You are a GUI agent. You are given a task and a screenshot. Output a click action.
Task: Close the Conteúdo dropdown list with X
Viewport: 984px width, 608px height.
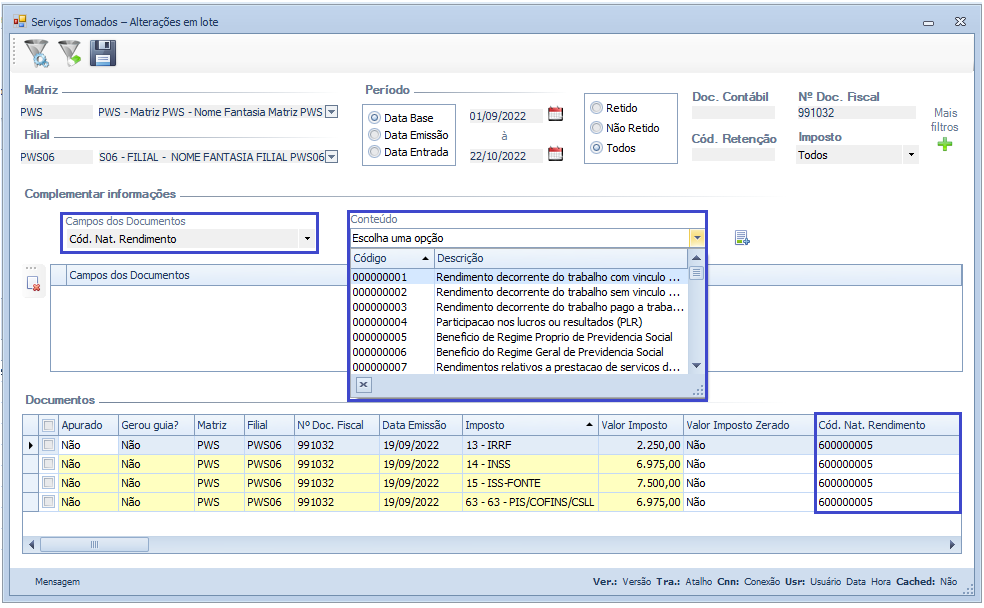pyautogui.click(x=363, y=385)
